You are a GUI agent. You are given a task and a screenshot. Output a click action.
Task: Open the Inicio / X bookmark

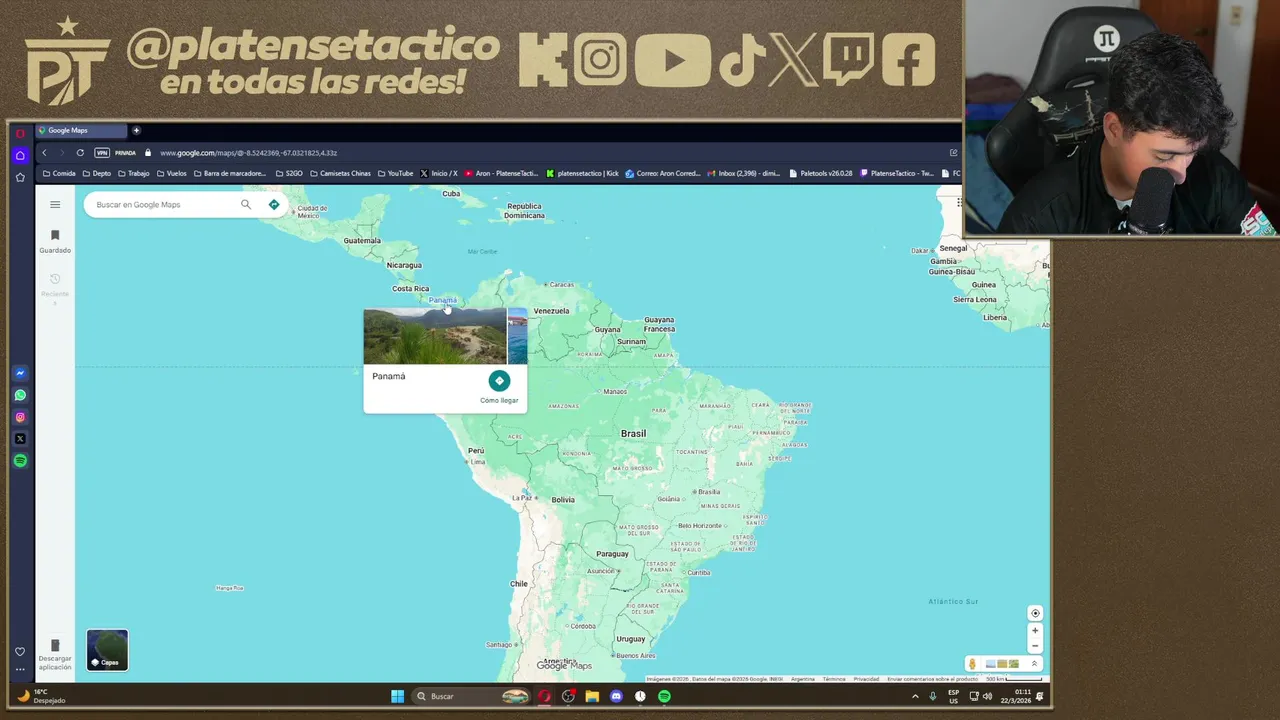pos(439,173)
